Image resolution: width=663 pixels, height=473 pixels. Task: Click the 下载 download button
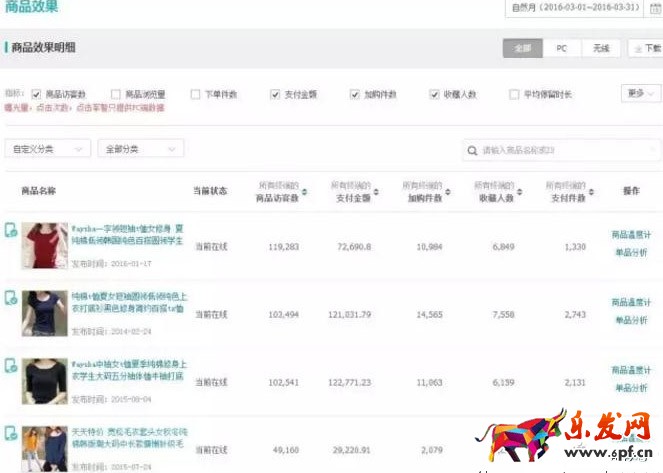click(x=645, y=48)
